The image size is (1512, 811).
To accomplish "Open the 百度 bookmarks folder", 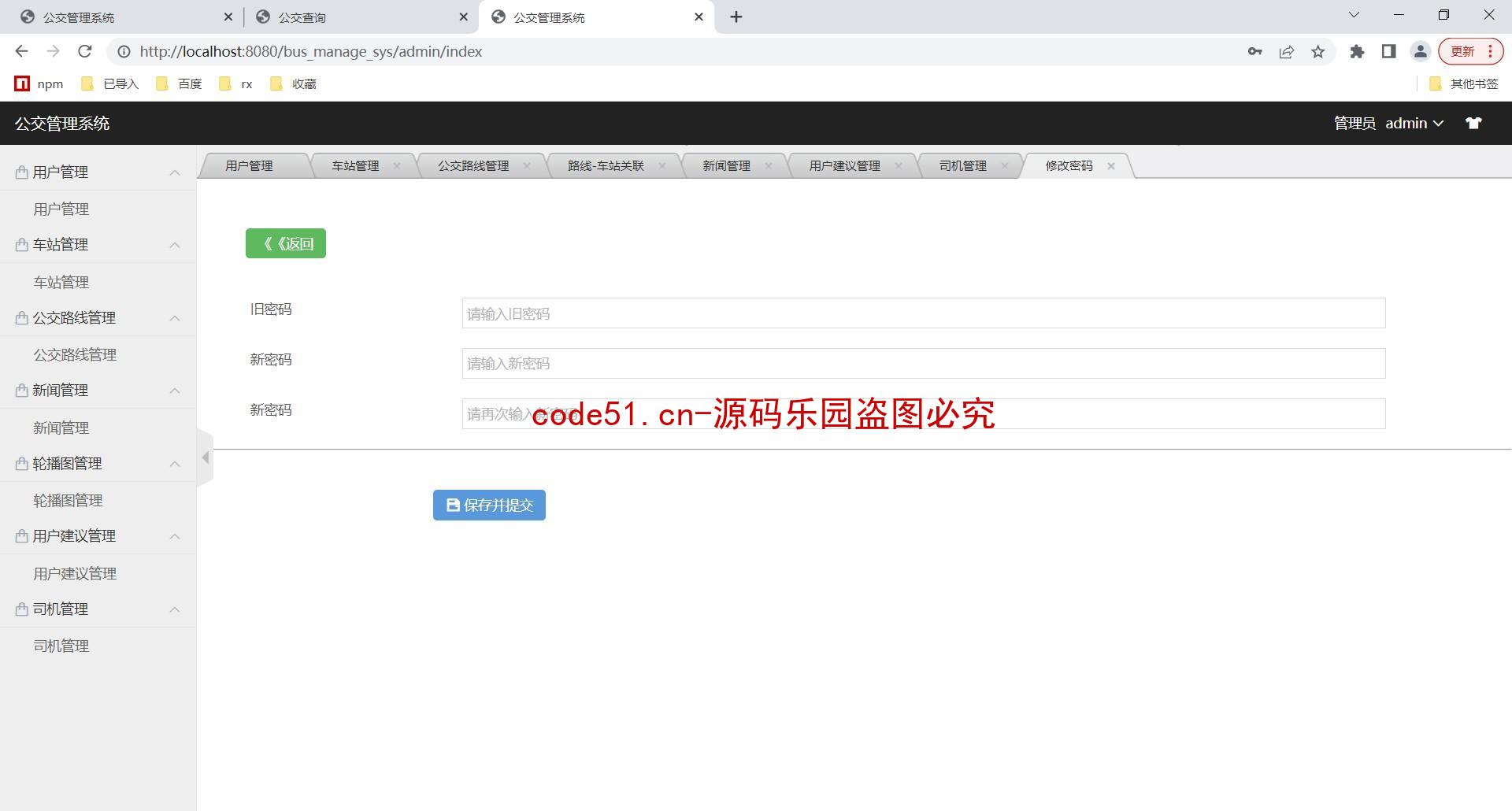I will coord(180,83).
